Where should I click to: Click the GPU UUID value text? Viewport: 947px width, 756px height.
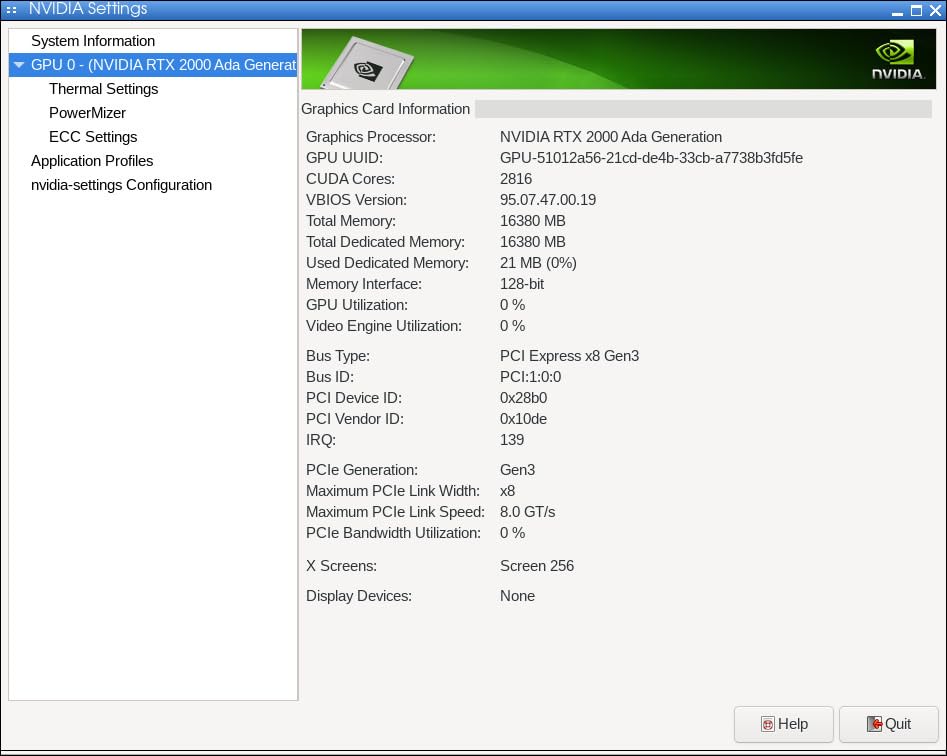pyautogui.click(x=651, y=158)
